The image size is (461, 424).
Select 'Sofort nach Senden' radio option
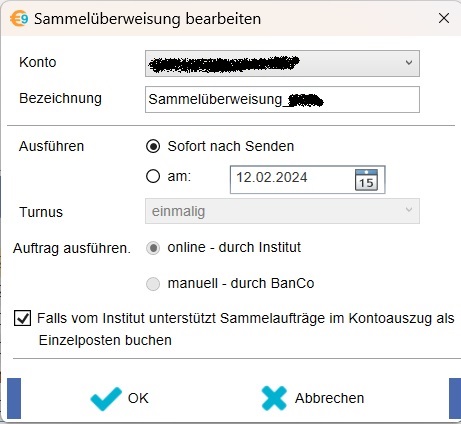[x=153, y=146]
